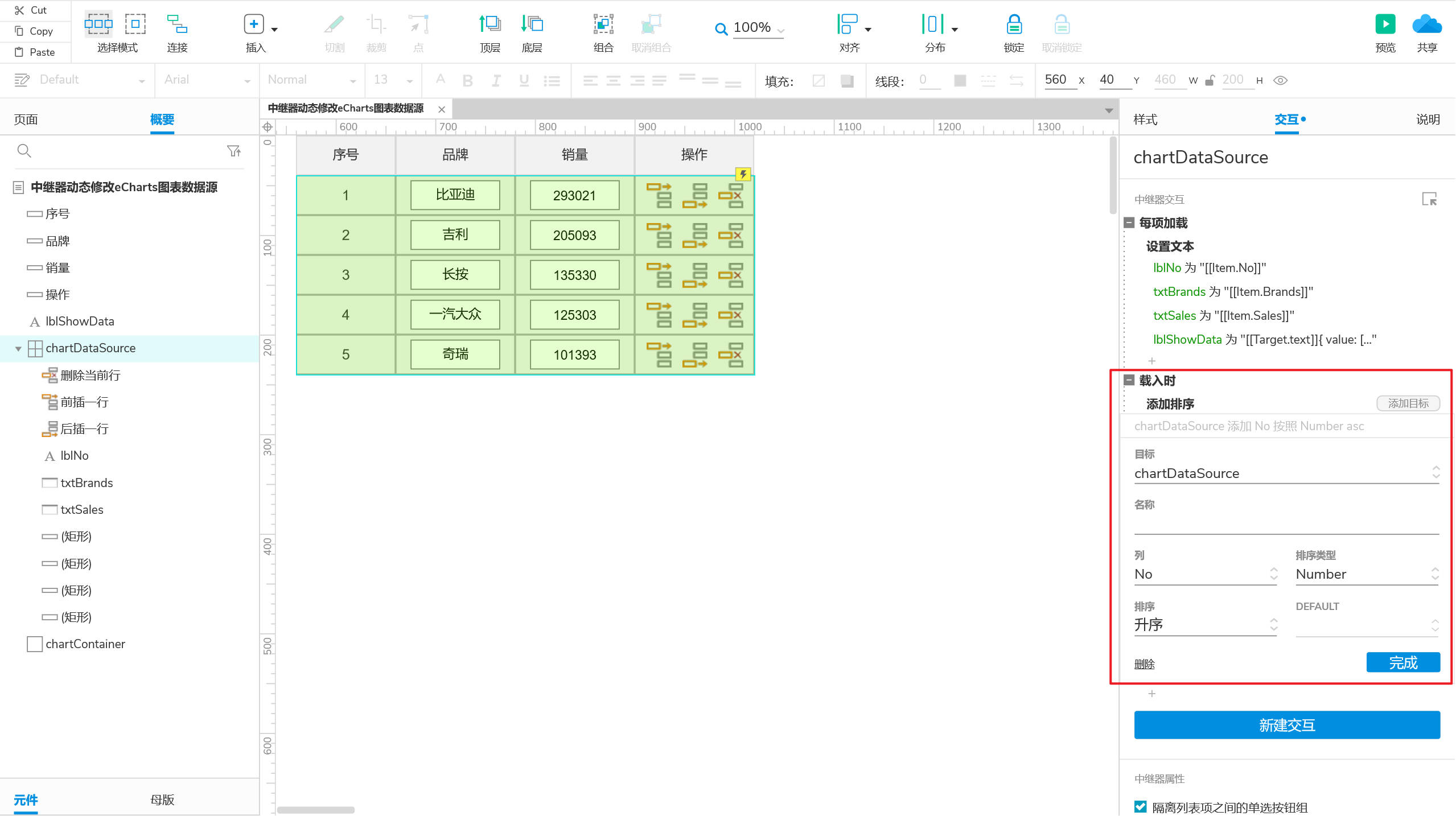The width and height of the screenshot is (1456, 816).
Task: Click the 插入 insert icon
Action: [254, 24]
